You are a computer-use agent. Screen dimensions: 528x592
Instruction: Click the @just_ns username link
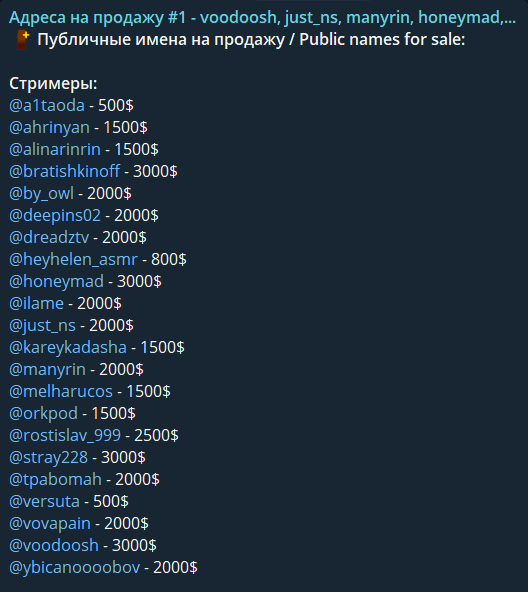(42, 326)
